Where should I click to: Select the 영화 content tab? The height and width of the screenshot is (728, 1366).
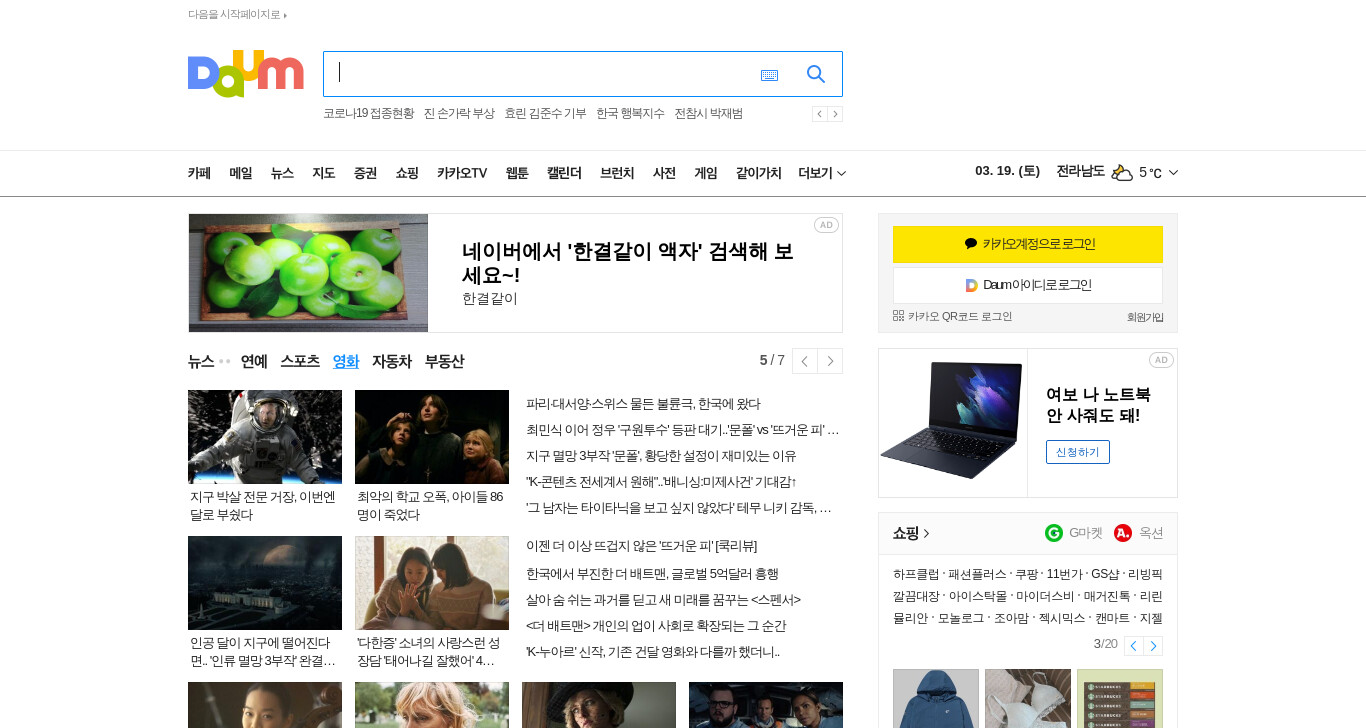click(346, 361)
